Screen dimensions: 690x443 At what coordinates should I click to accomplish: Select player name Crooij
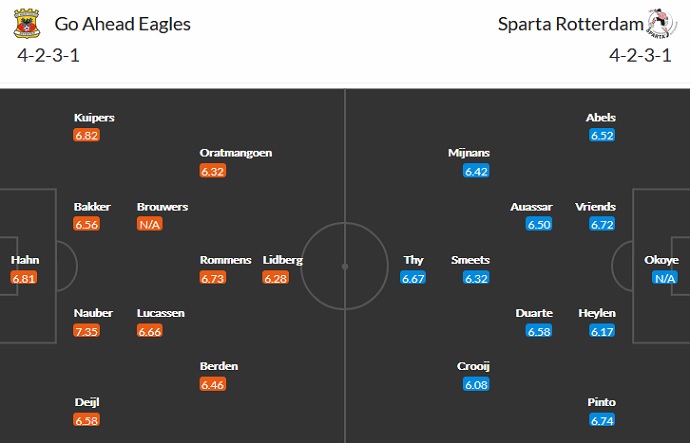click(x=474, y=366)
